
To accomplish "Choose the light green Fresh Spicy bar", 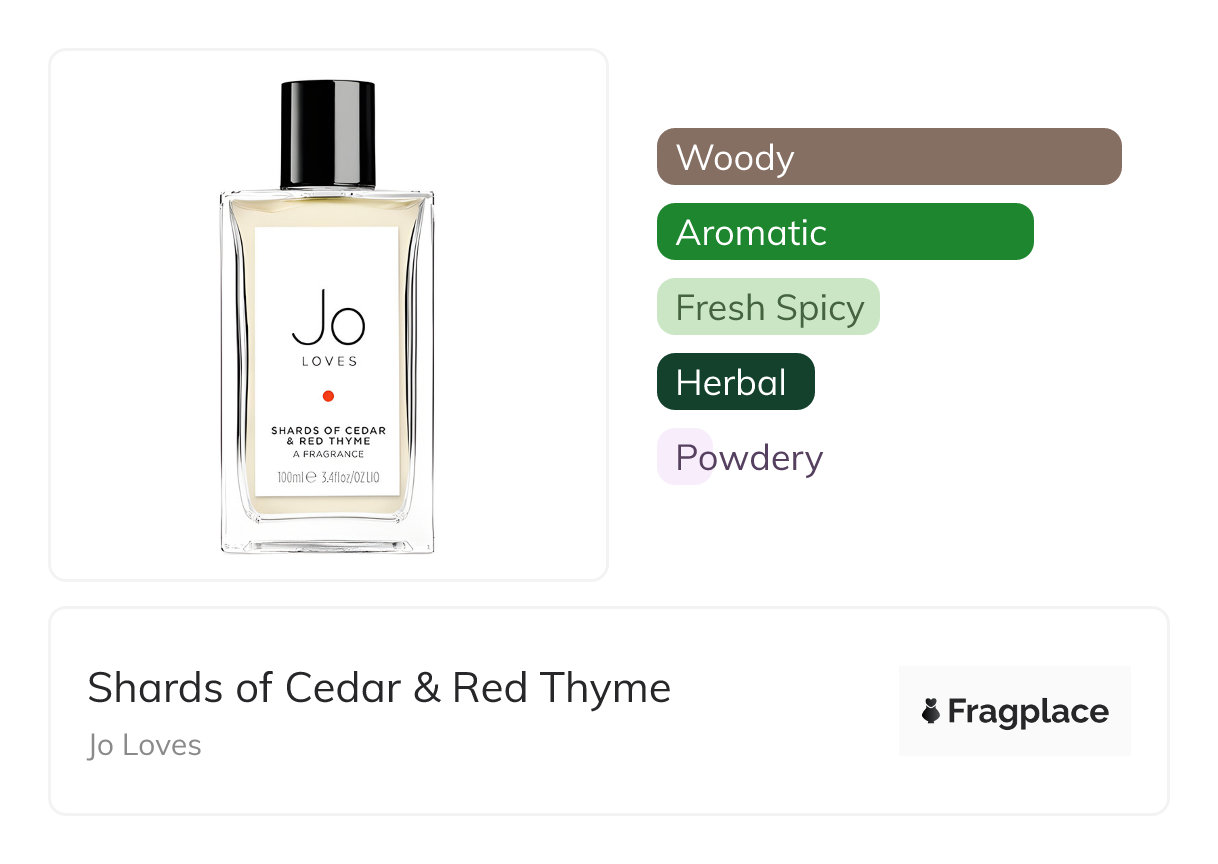I will [x=768, y=307].
